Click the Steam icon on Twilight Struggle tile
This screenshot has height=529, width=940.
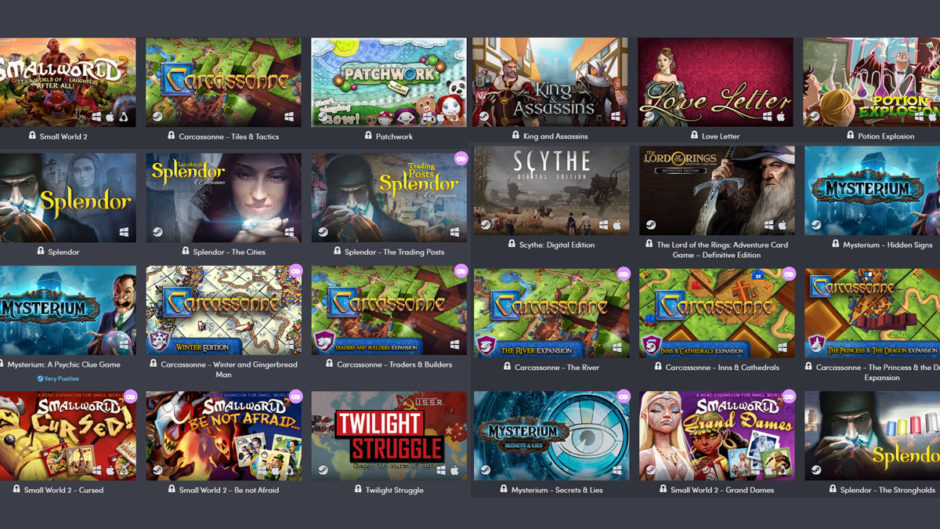pyautogui.click(x=323, y=470)
